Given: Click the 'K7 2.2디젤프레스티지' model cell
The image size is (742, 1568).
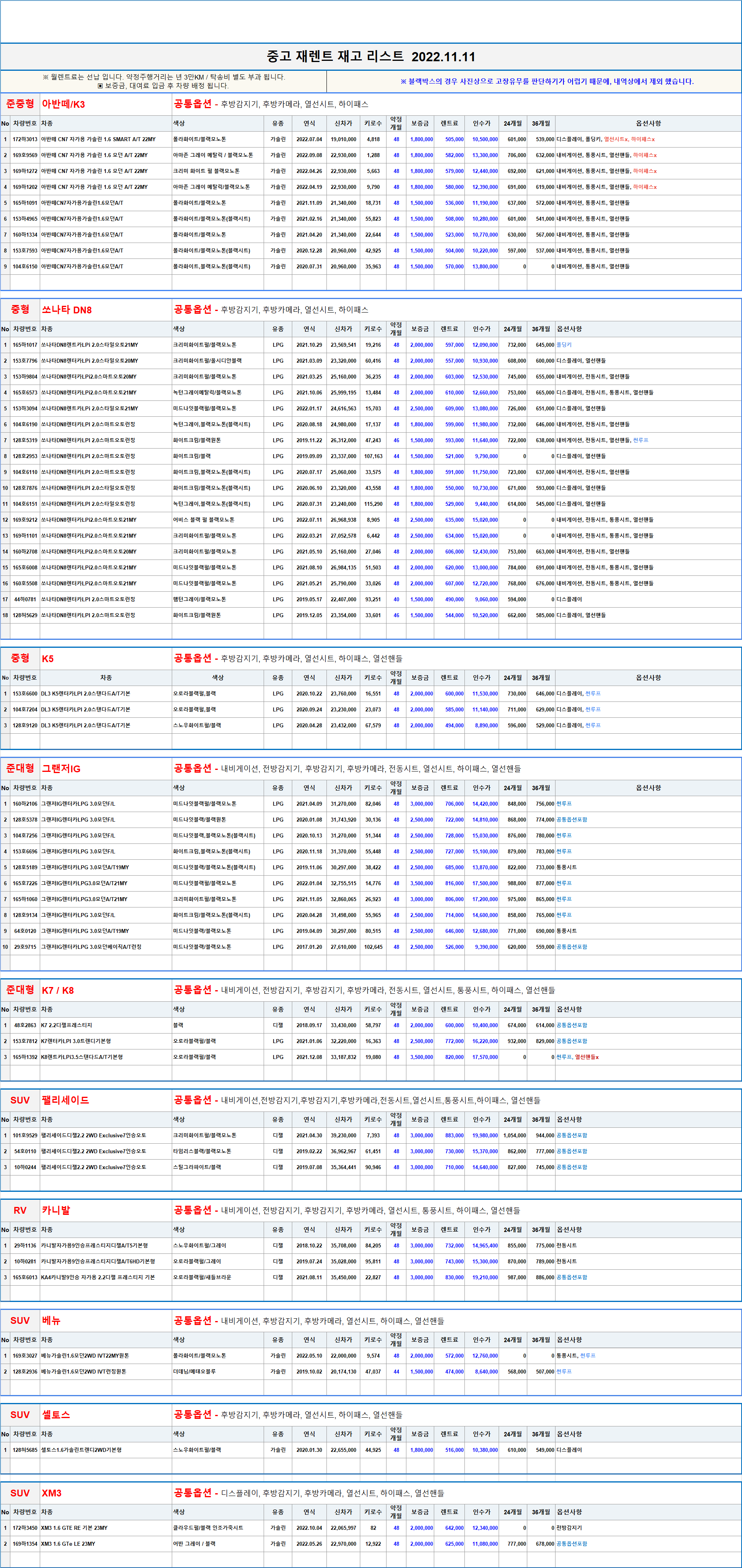Looking at the screenshot, I should click(106, 1026).
